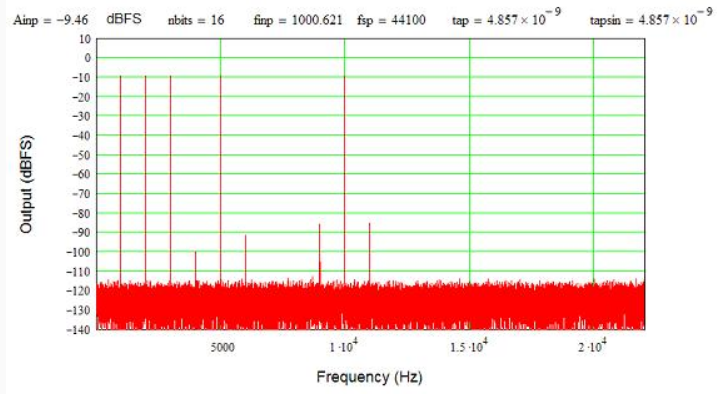The width and height of the screenshot is (721, 394).
Task: Click the Frequency (Hz) axis title
Action: 369,377
